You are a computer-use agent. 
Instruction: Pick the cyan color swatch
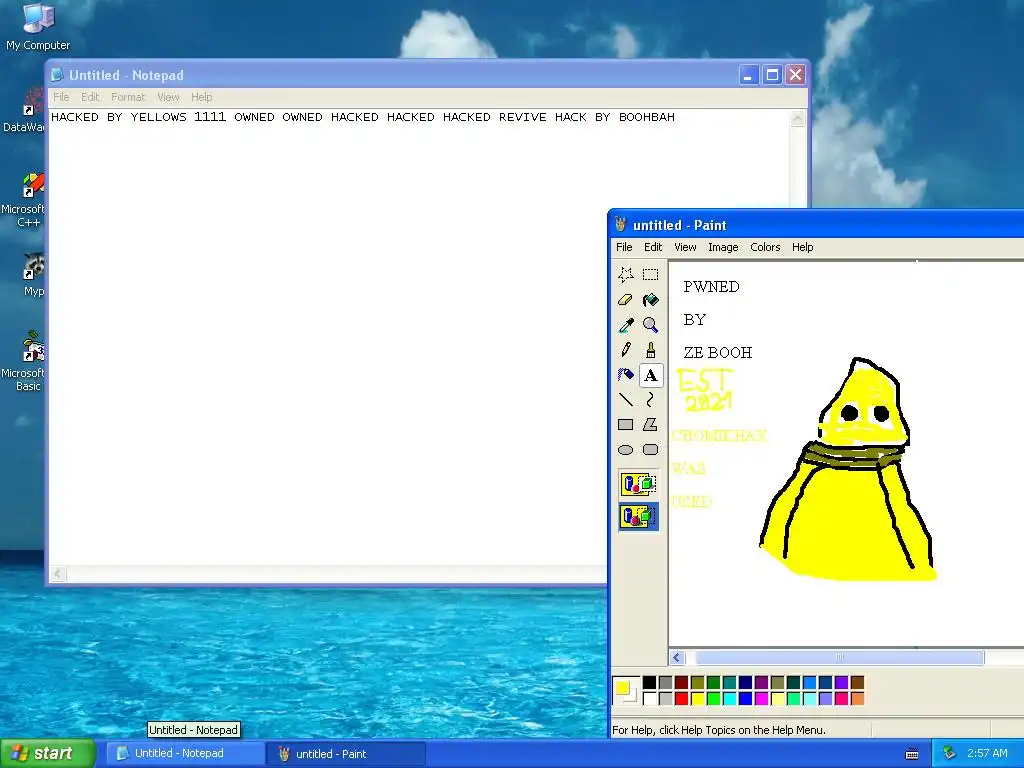coord(729,699)
